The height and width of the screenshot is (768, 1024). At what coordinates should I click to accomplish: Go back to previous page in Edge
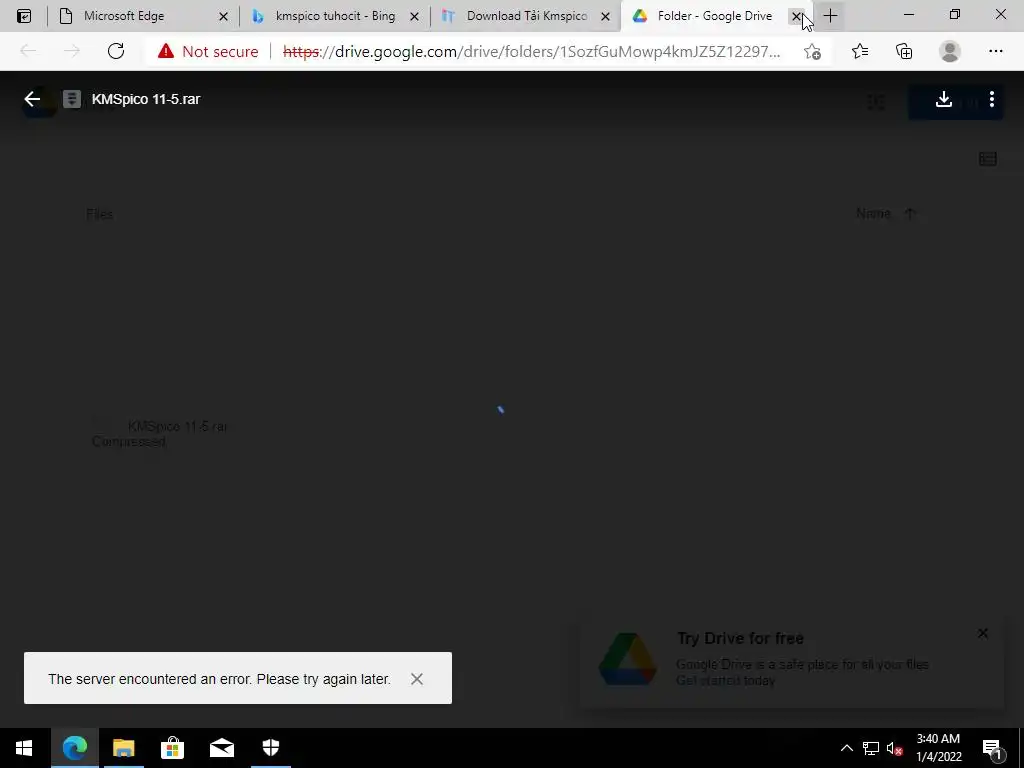[28, 51]
